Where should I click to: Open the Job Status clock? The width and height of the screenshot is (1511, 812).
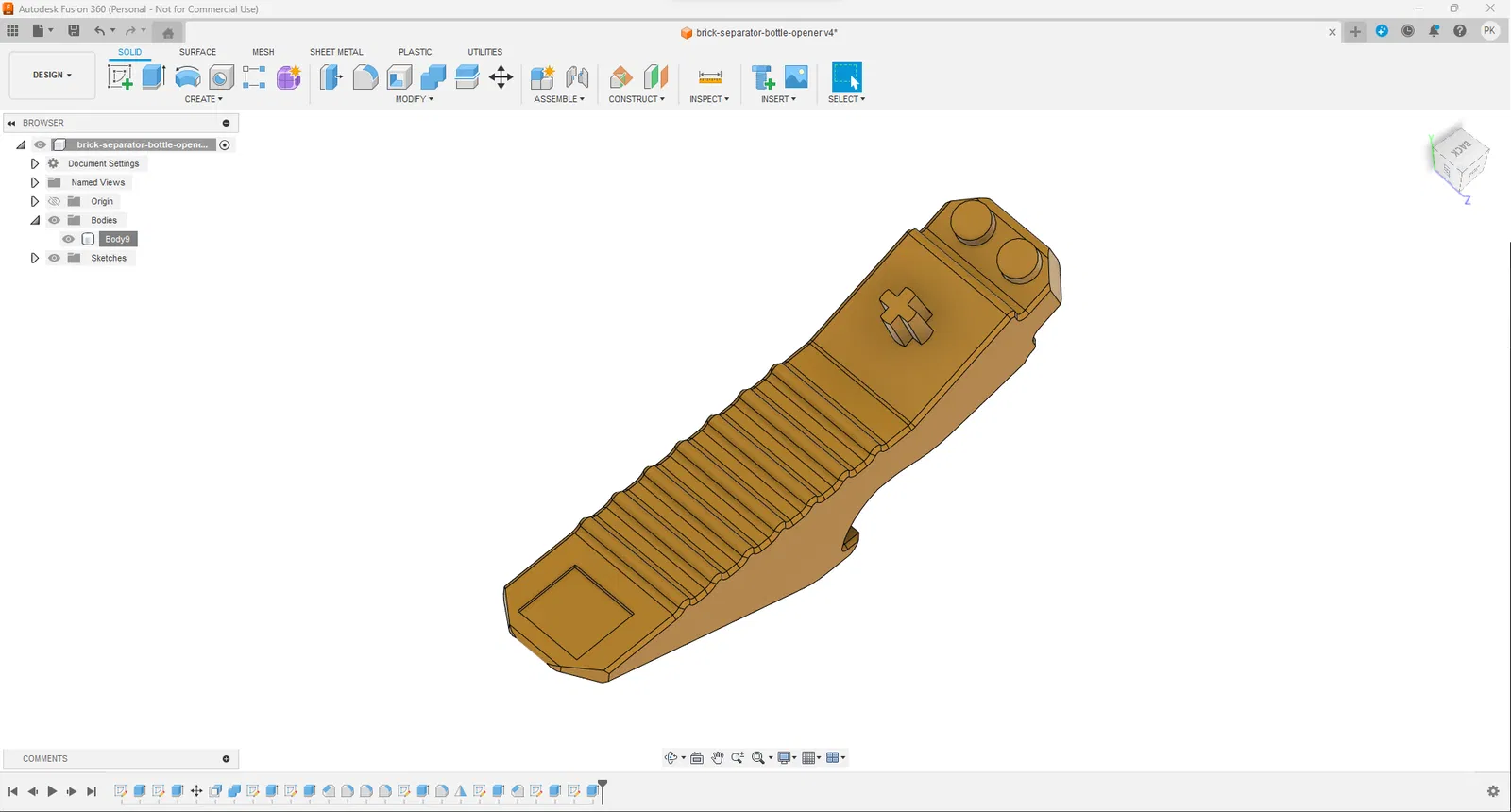coord(1408,31)
